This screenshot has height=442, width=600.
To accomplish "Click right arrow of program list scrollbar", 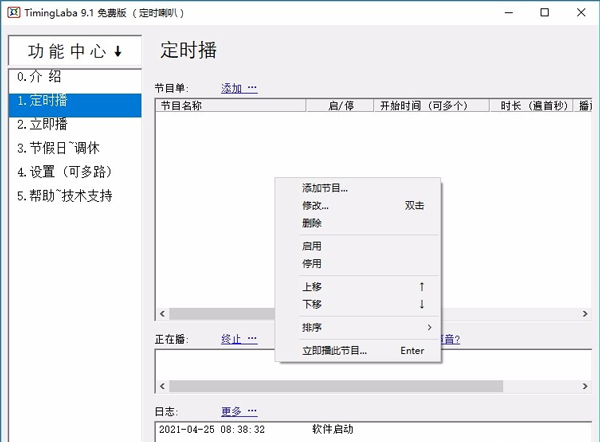I will tap(585, 314).
